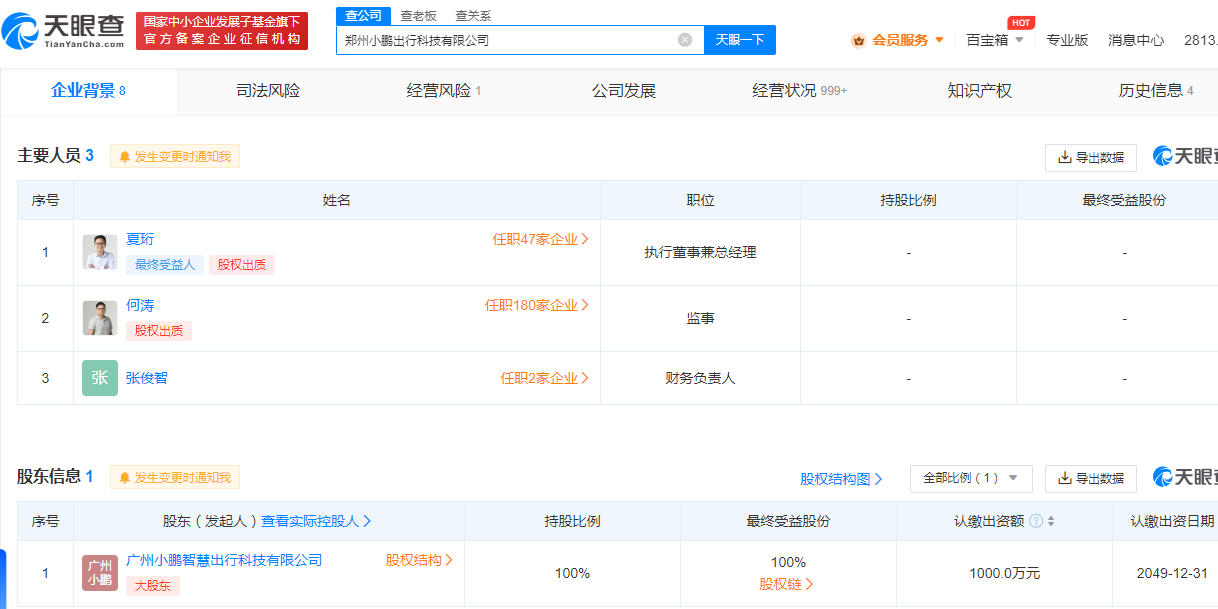Image resolution: width=1218 pixels, height=609 pixels.
Task: Switch to 经营状况 tab
Action: (800, 92)
